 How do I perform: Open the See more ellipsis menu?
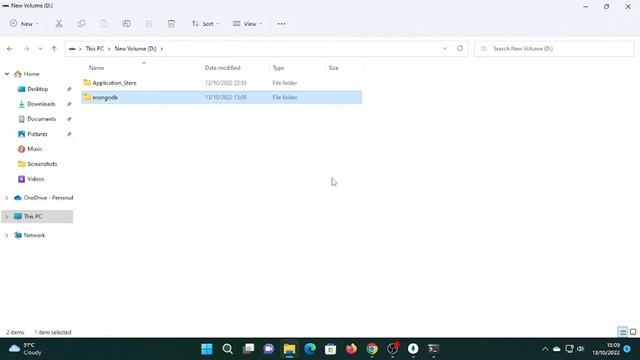(281, 24)
